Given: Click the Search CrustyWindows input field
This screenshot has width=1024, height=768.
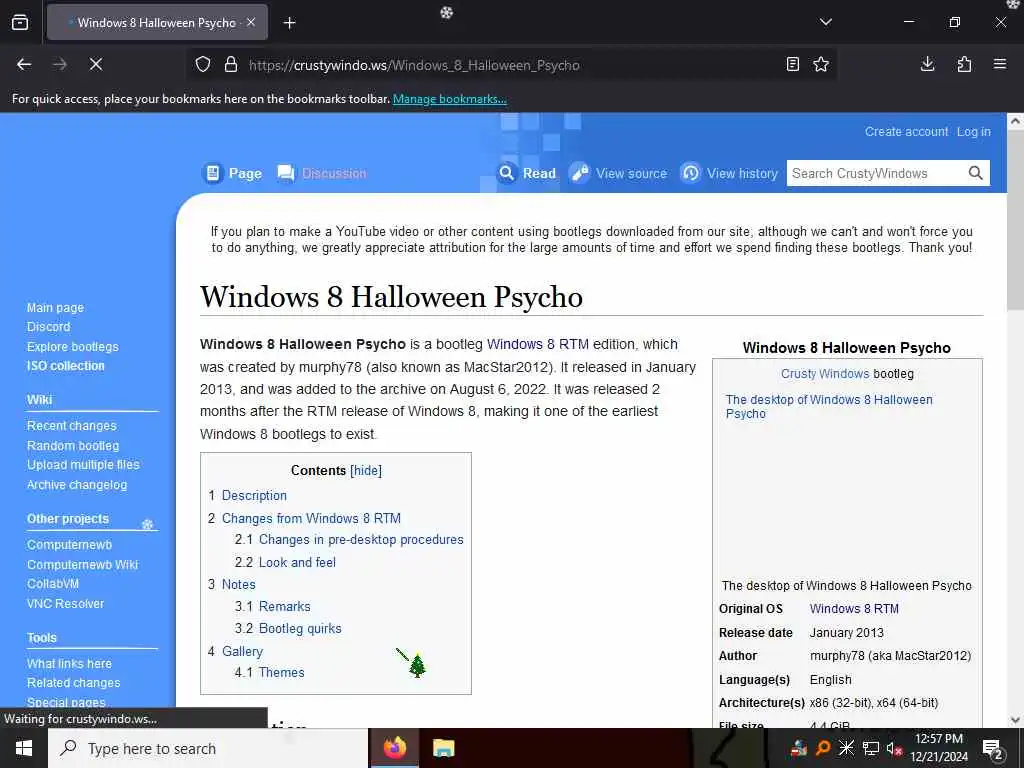Looking at the screenshot, I should (x=874, y=173).
